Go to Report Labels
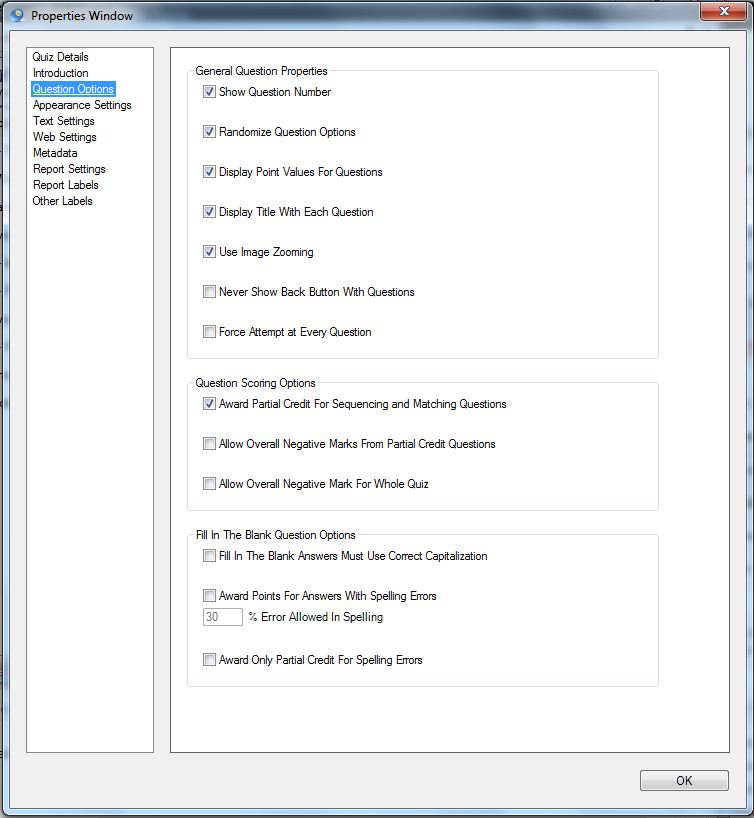Screen dimensions: 754x818 [65, 185]
